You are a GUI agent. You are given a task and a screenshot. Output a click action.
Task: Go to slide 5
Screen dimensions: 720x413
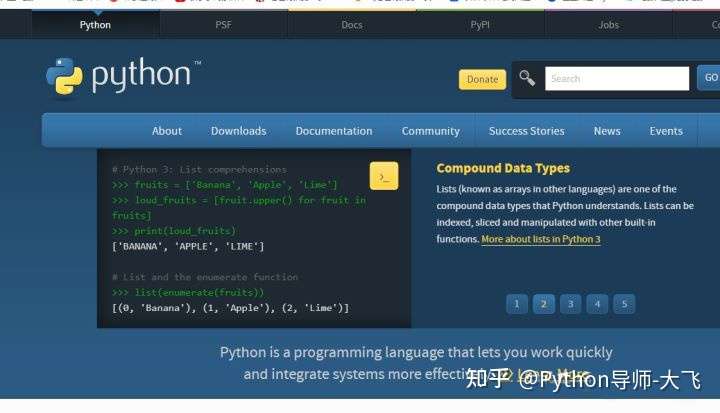624,304
